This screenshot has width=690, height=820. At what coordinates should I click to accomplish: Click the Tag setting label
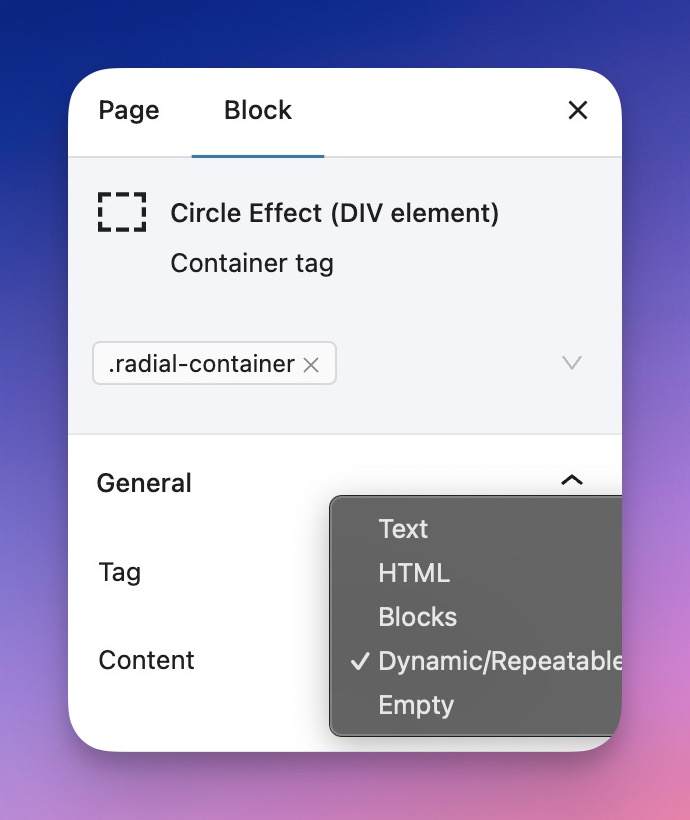[x=120, y=573]
